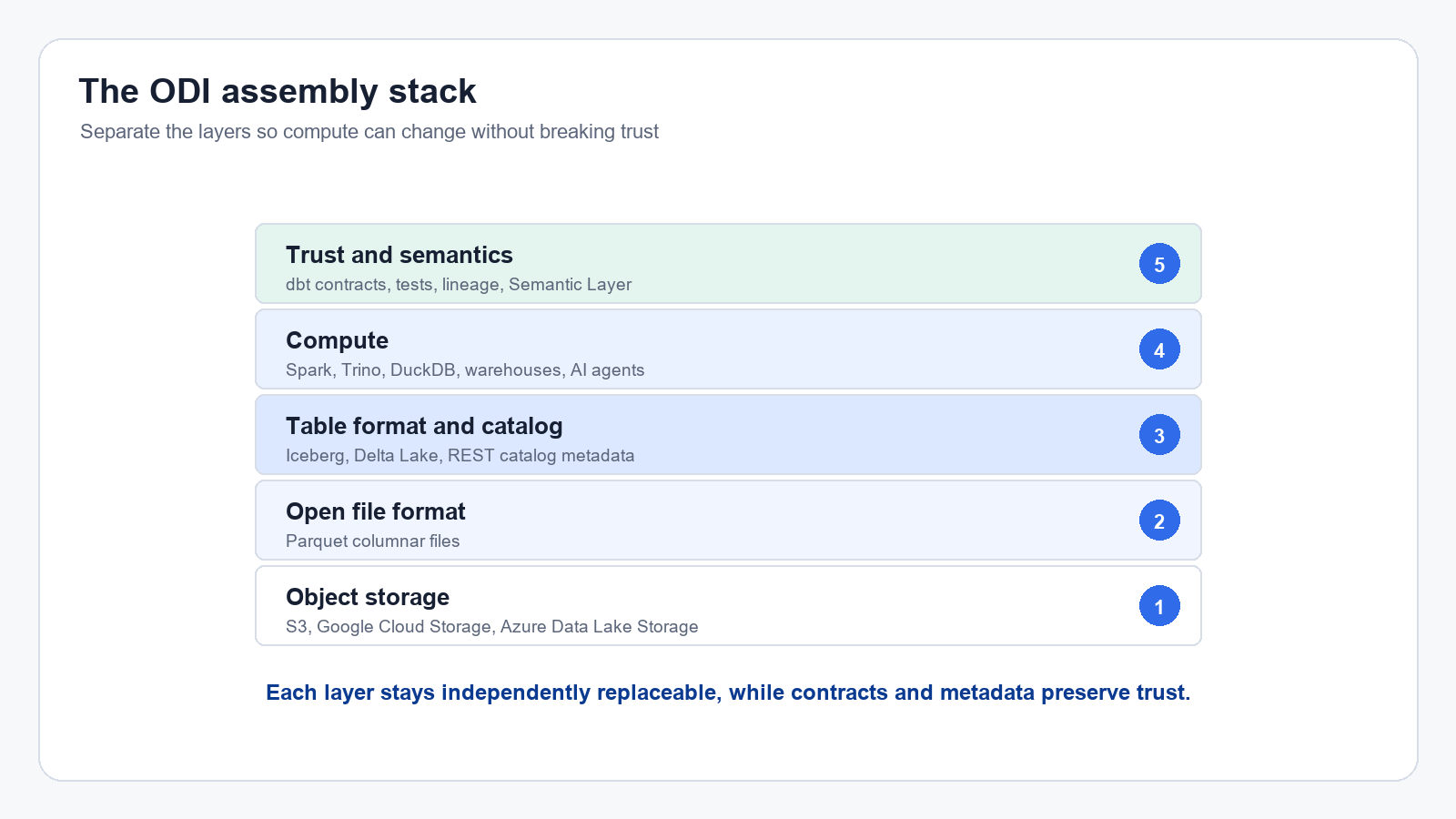
Task: Click the number 2 circle badge
Action: tap(1159, 521)
